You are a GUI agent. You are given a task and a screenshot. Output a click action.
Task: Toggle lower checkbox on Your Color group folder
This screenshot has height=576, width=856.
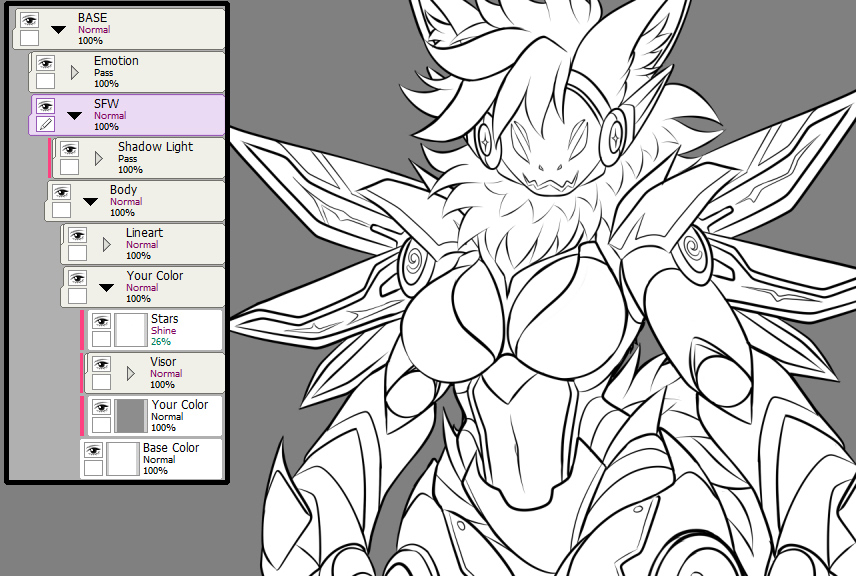coord(78,296)
